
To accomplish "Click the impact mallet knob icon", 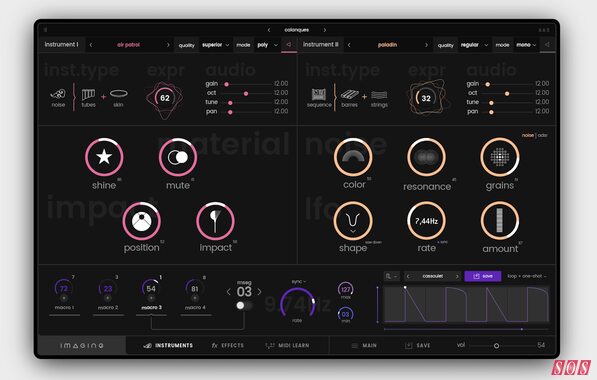I will coord(215,221).
